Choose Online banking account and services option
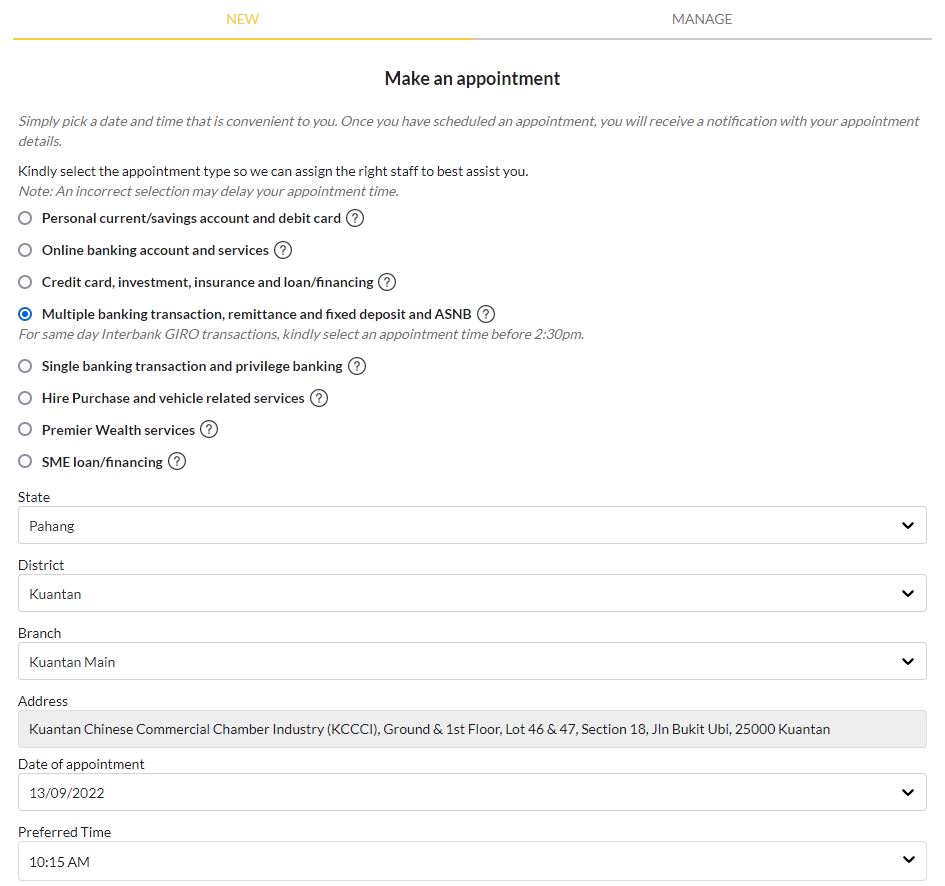The width and height of the screenshot is (945, 886). click(24, 250)
